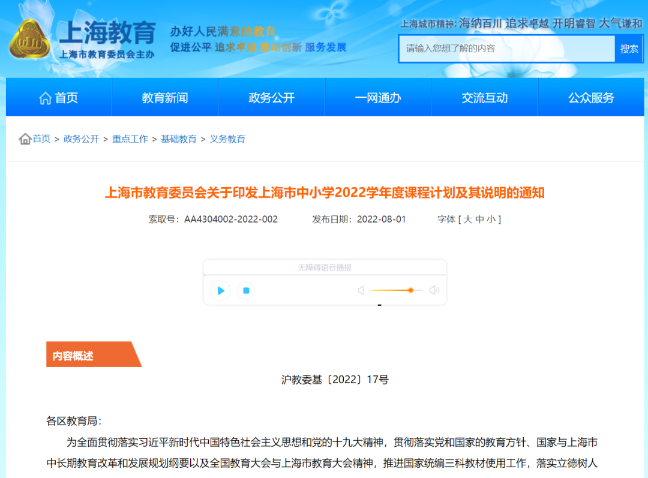Open the 交流互动 navigation tab
This screenshot has height=478, width=648.
tap(485, 98)
